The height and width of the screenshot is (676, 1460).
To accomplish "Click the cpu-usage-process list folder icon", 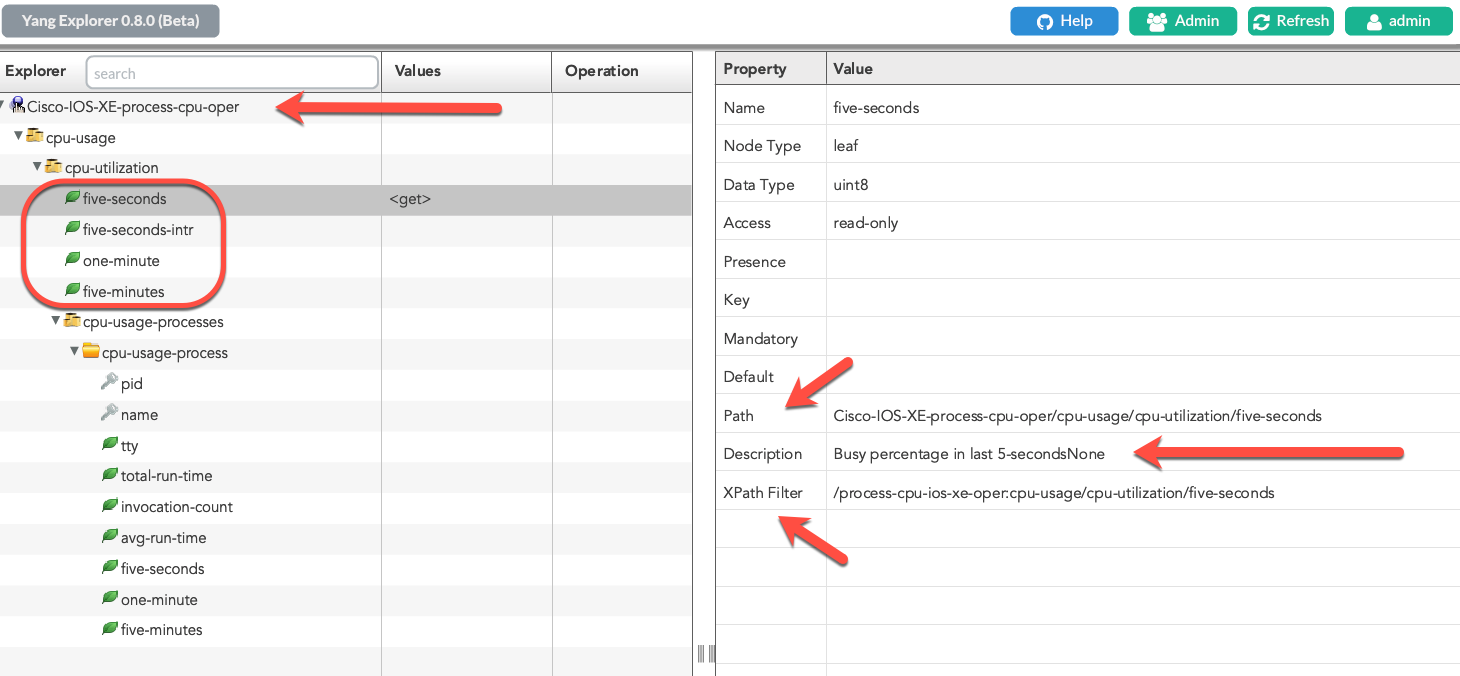I will tap(91, 352).
